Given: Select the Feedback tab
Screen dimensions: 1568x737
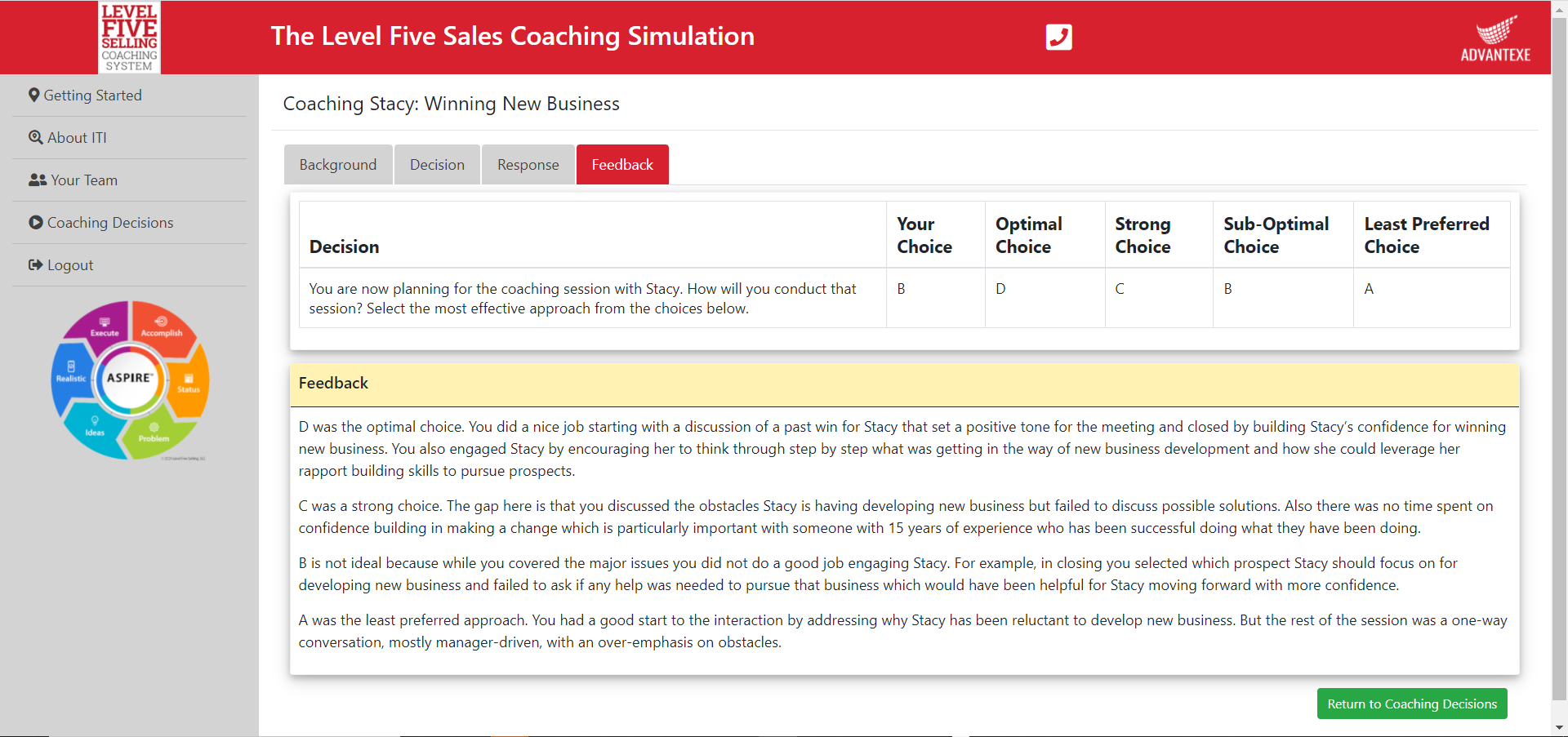Looking at the screenshot, I should tap(622, 164).
